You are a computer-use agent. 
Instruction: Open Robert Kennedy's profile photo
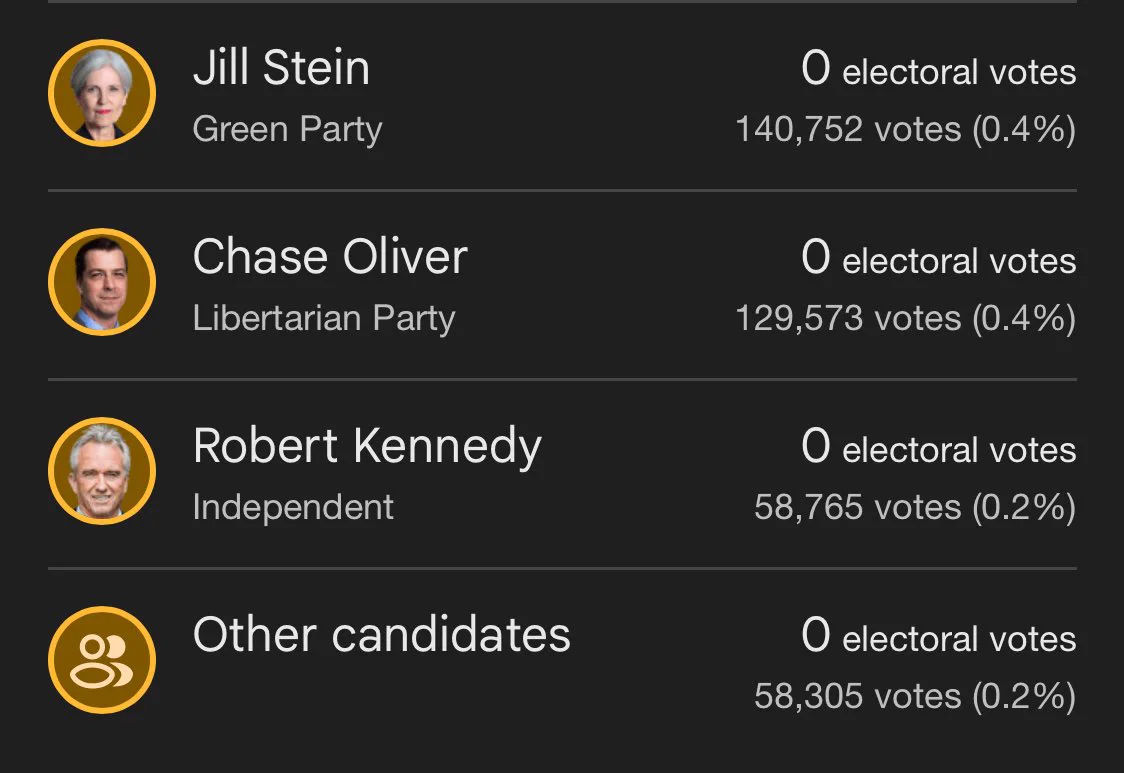[102, 471]
